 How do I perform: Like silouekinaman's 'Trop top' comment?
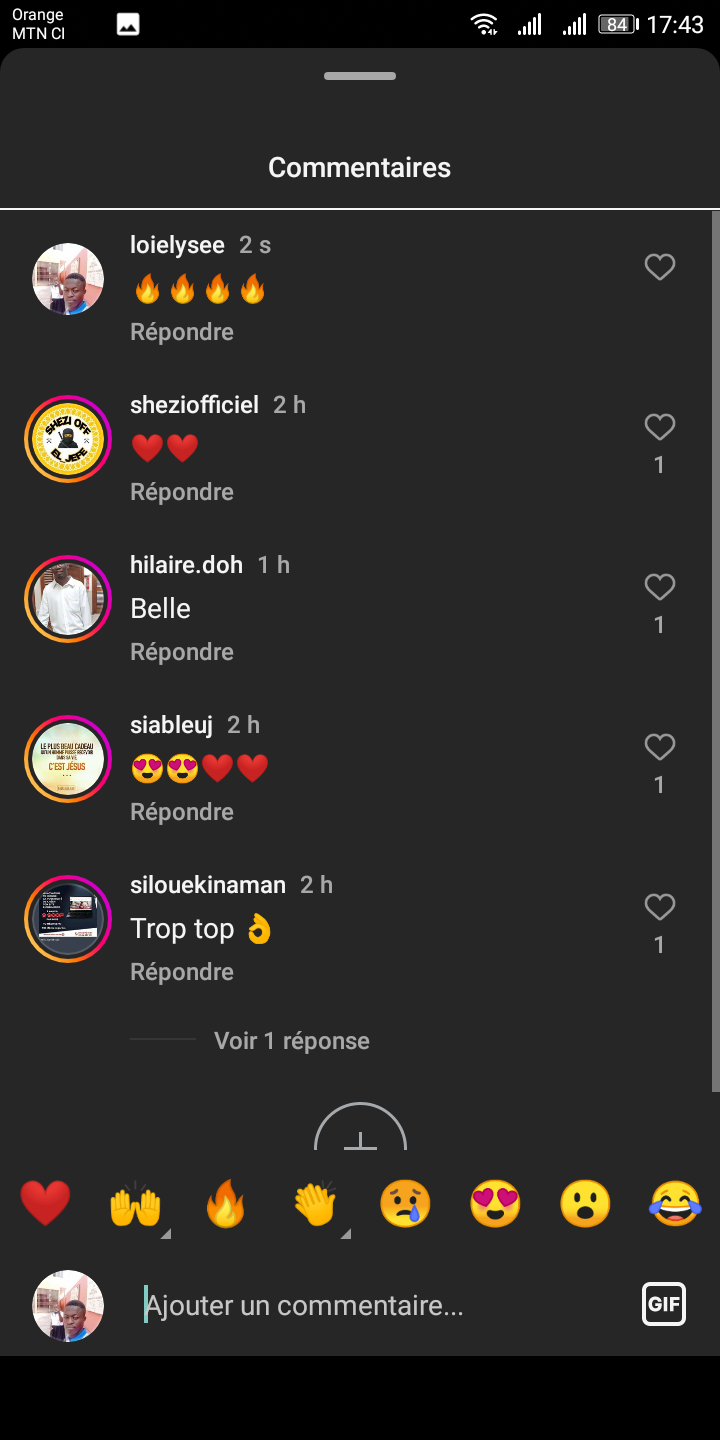point(659,907)
